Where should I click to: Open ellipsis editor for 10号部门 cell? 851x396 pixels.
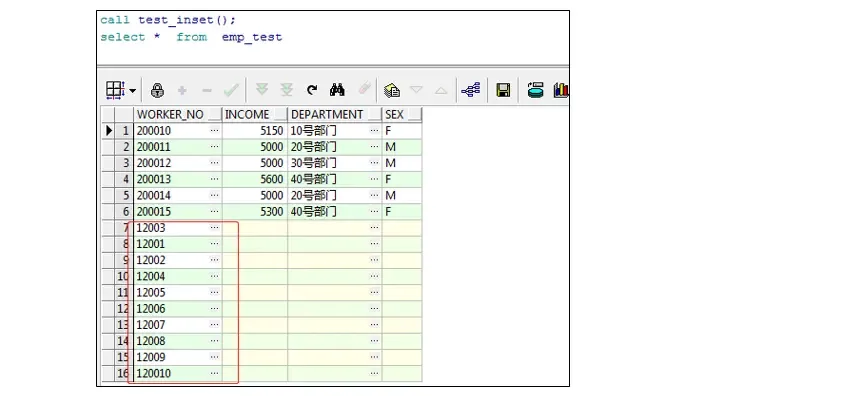pyautogui.click(x=374, y=131)
